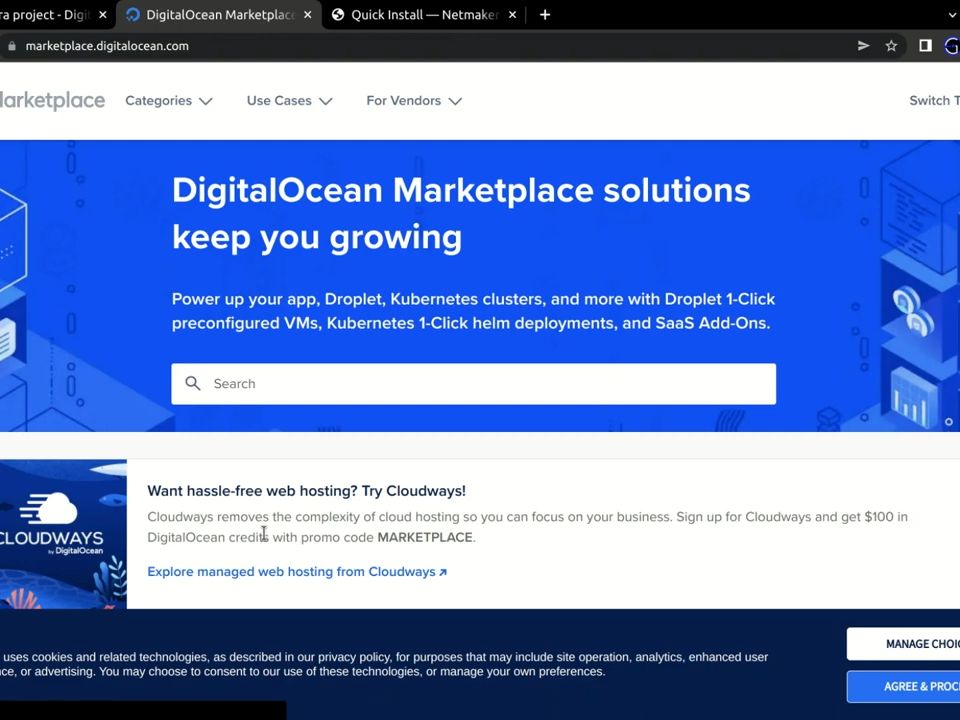Close the project DigitalOcean tab

[103, 15]
